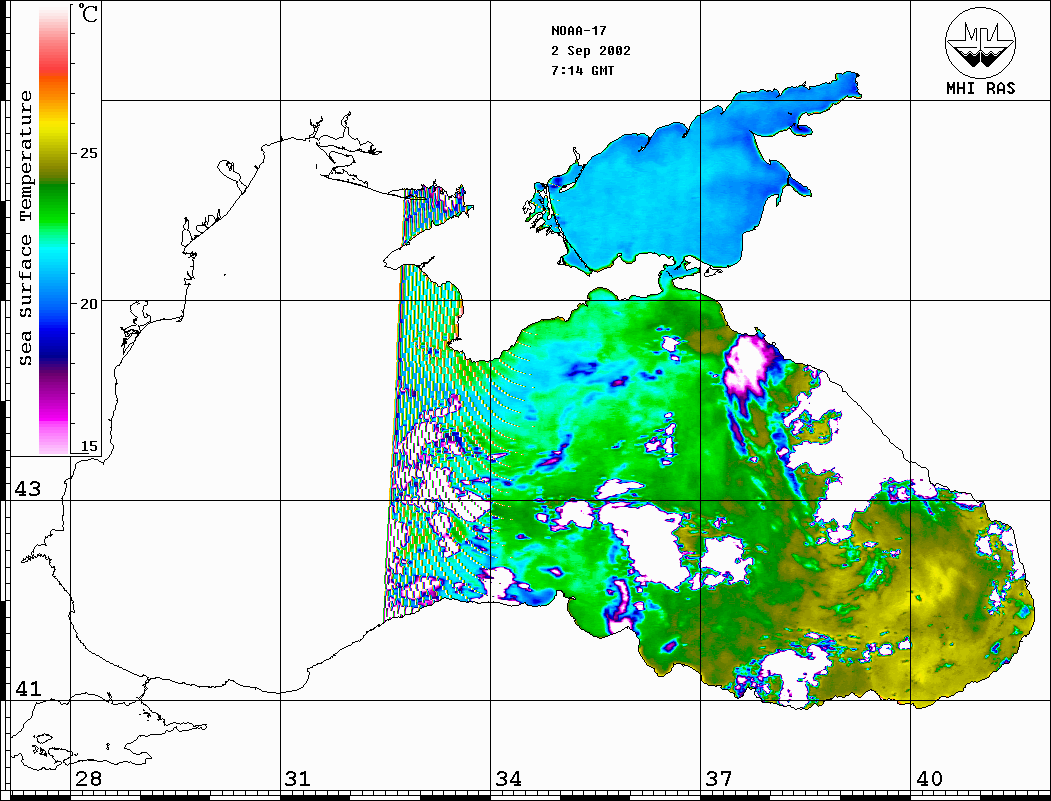1051x801 pixels.
Task: Click the '7:14 GMT' time text
Action: (582, 70)
